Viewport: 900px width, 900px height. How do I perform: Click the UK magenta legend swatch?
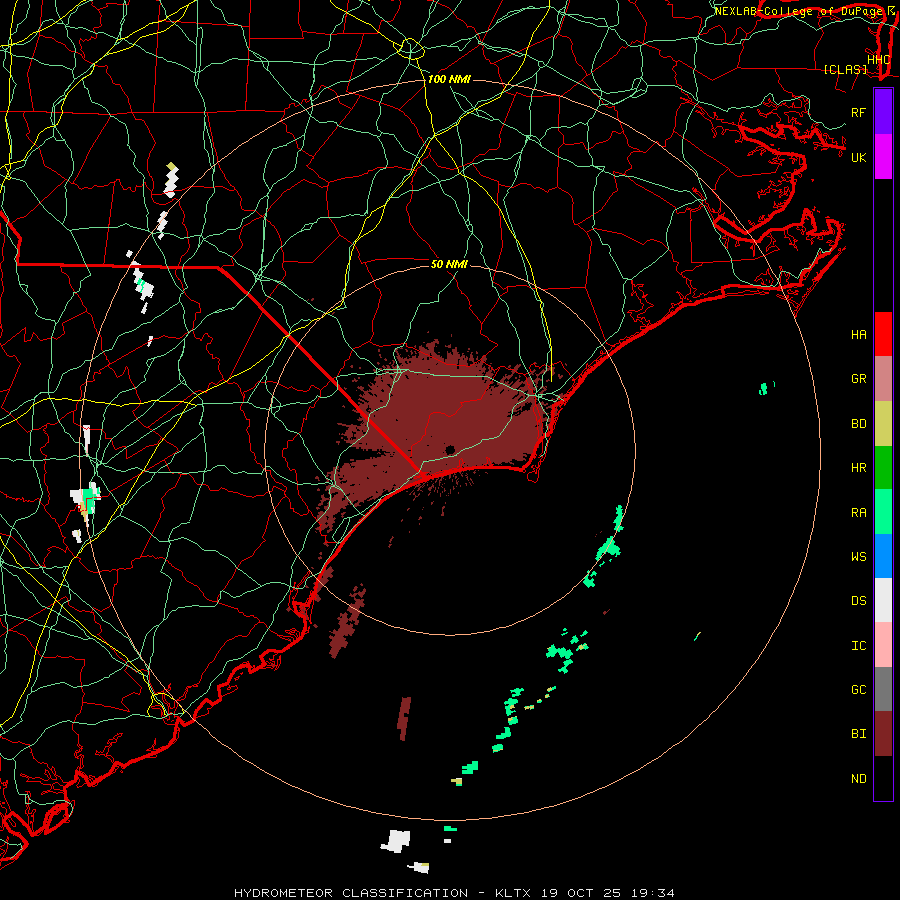883,157
